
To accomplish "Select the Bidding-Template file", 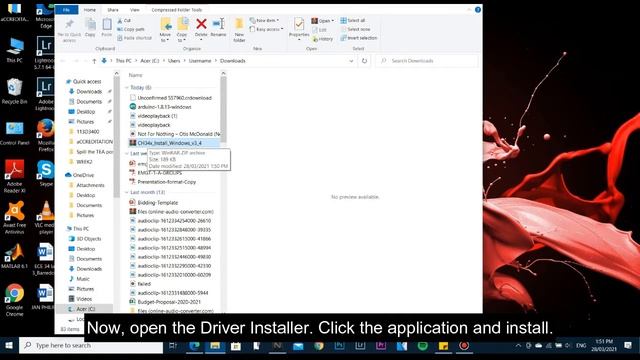I will pos(158,202).
